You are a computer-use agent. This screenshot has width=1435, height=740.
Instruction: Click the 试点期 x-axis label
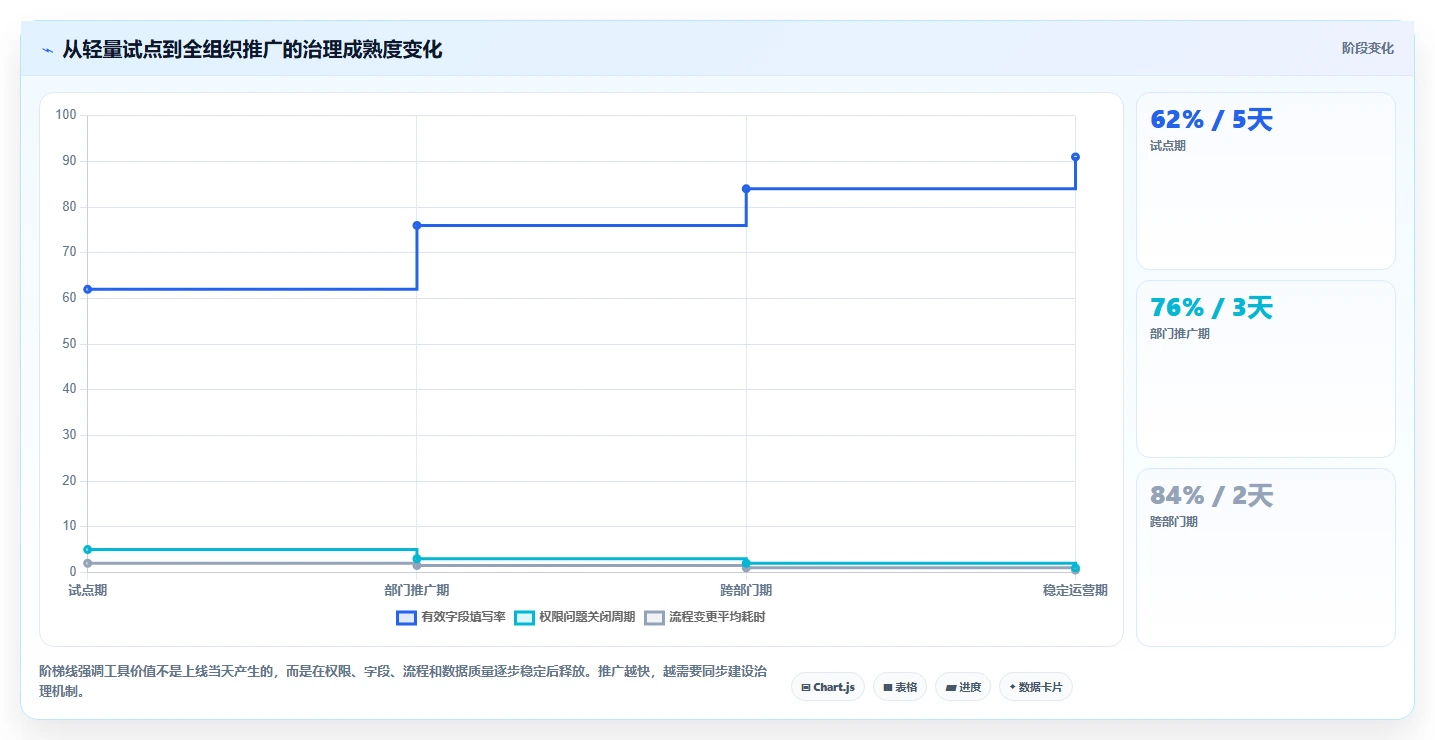[x=87, y=590]
